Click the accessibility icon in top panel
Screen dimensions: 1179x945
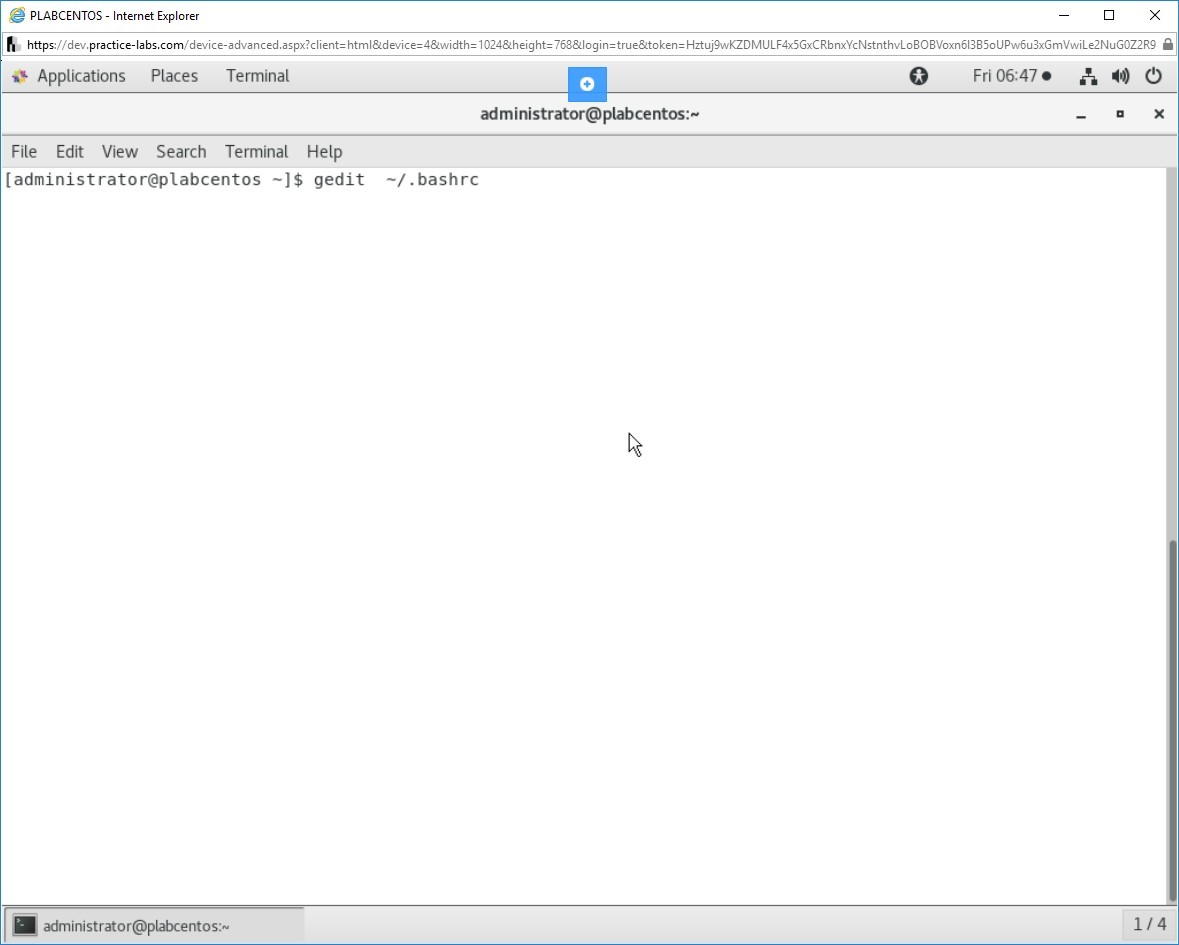click(x=918, y=76)
